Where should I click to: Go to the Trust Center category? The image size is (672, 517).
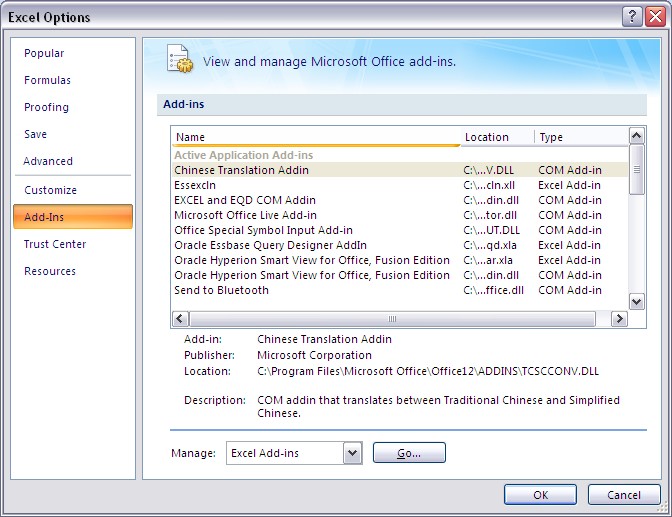pyautogui.click(x=55, y=244)
